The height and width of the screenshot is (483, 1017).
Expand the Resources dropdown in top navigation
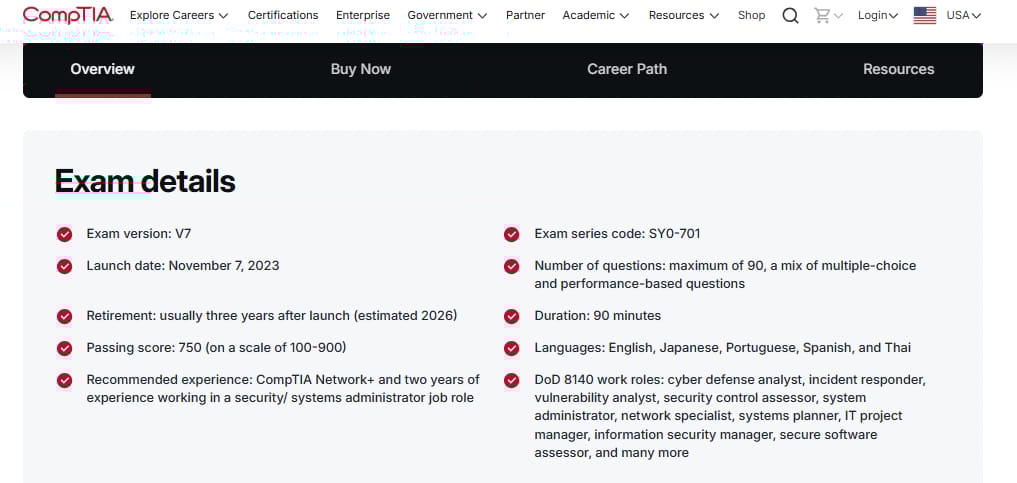coord(684,15)
